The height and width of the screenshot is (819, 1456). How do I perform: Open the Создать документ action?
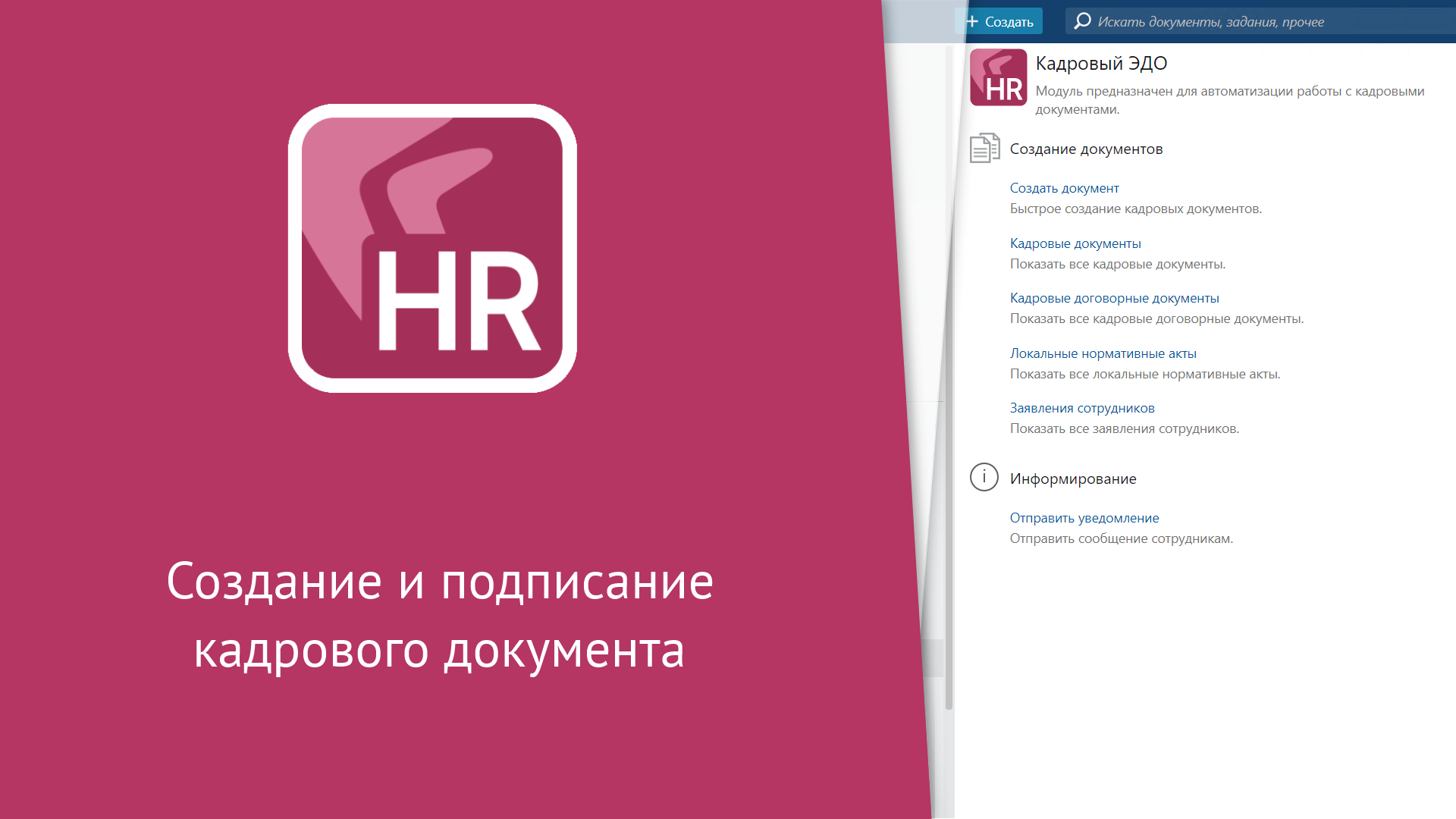(1064, 188)
